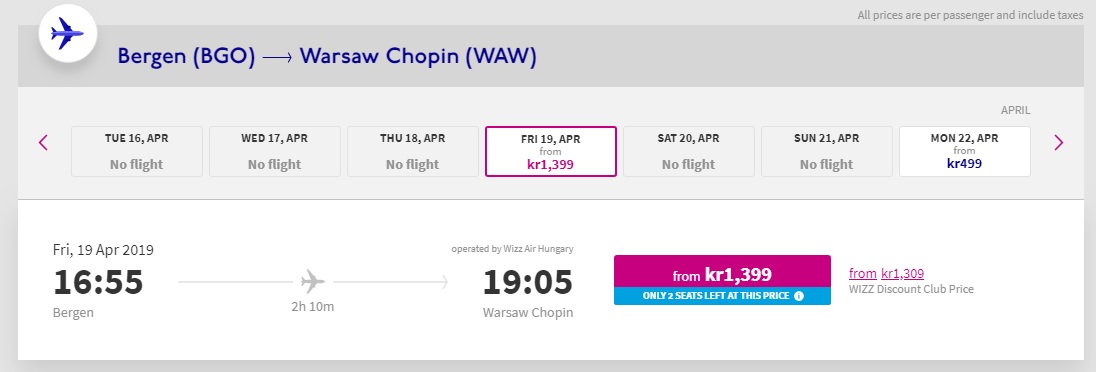Click the 19:05 arrival time
Viewport: 1096px width, 372px height.
coord(528,282)
